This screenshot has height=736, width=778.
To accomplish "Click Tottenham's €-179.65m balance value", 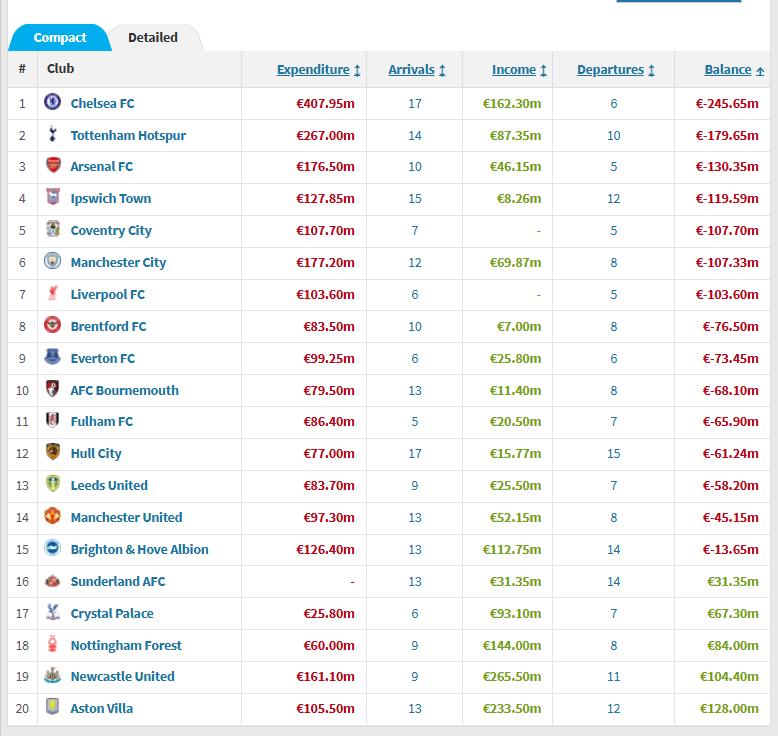I will [727, 135].
